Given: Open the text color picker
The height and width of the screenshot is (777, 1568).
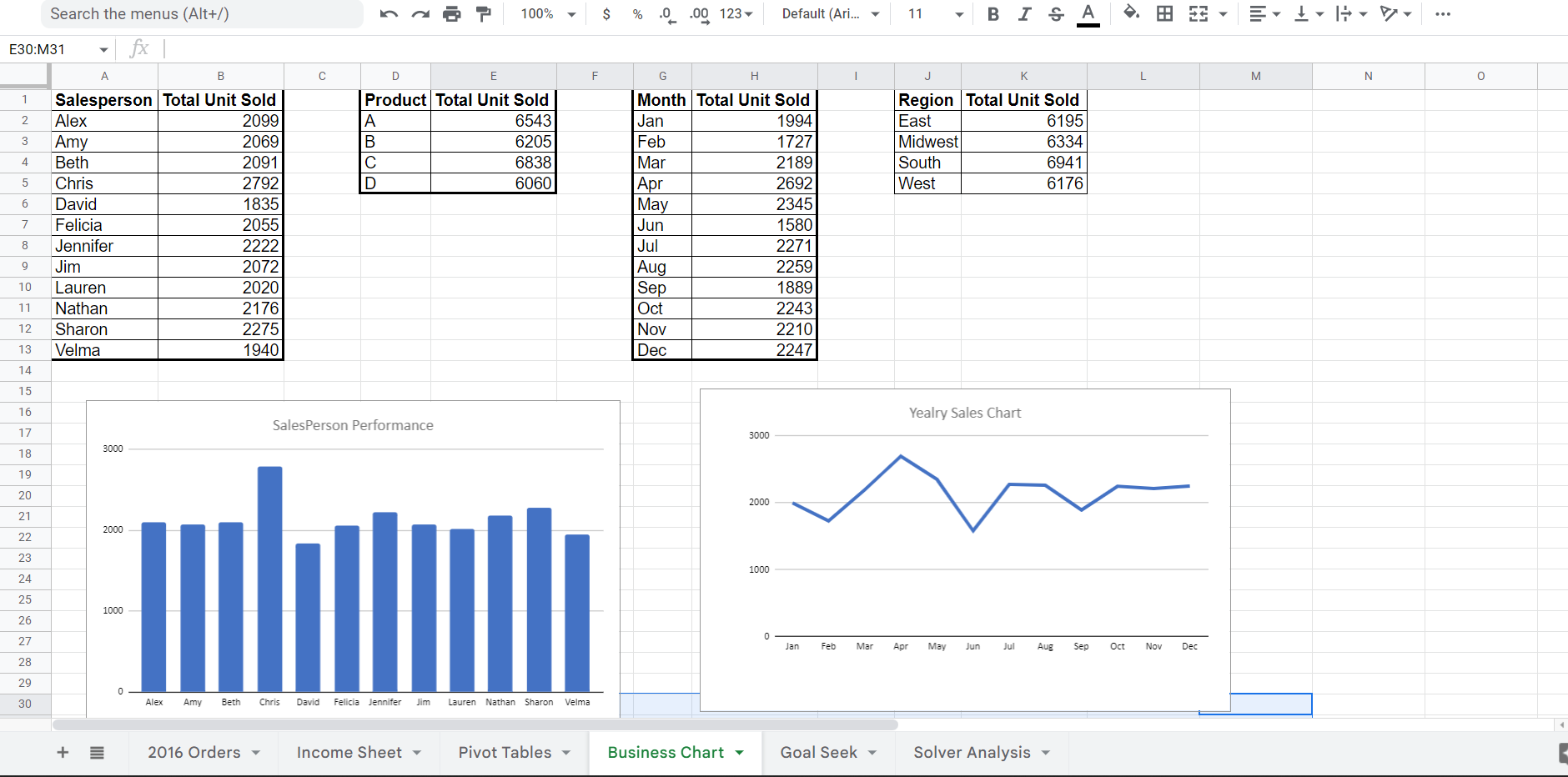Looking at the screenshot, I should pyautogui.click(x=1088, y=14).
